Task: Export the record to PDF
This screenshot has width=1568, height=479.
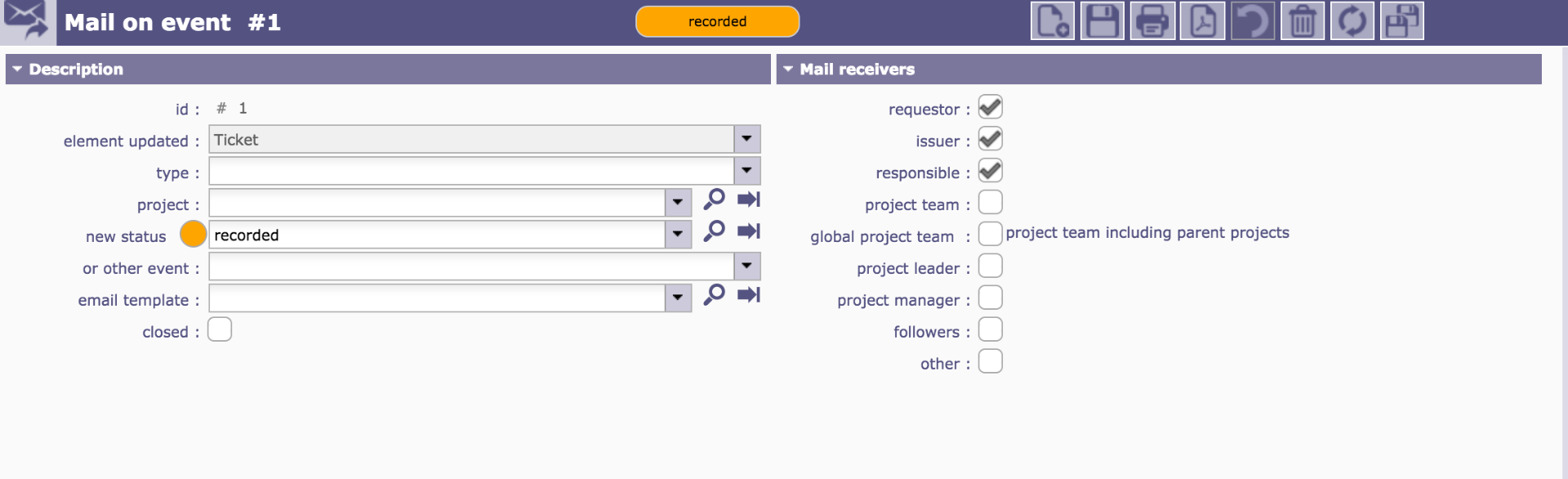Action: click(x=1202, y=21)
